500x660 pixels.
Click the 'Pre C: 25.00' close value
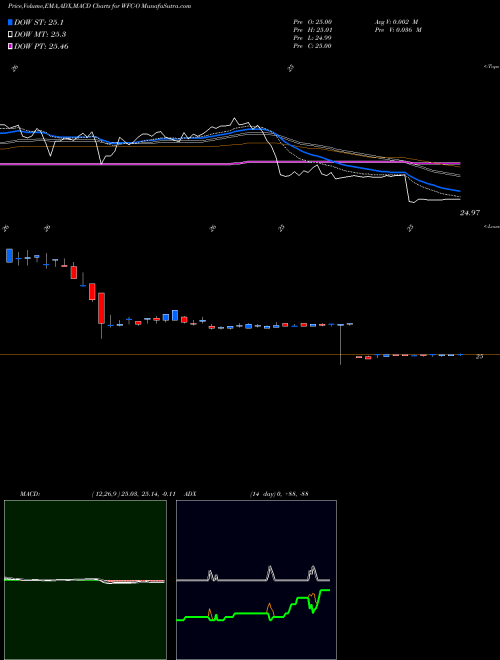(312, 46)
